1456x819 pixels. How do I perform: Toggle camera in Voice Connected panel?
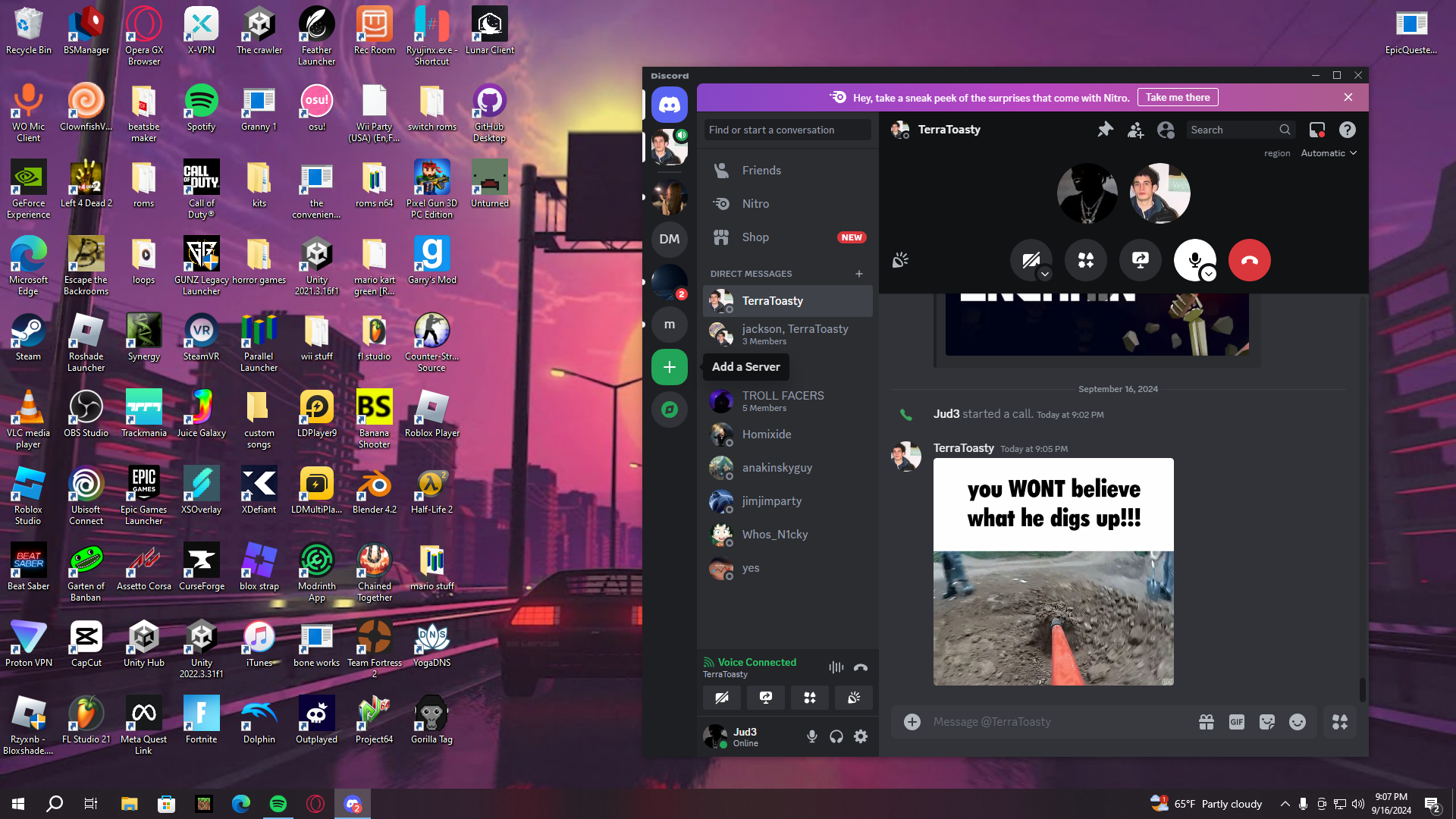tap(721, 698)
